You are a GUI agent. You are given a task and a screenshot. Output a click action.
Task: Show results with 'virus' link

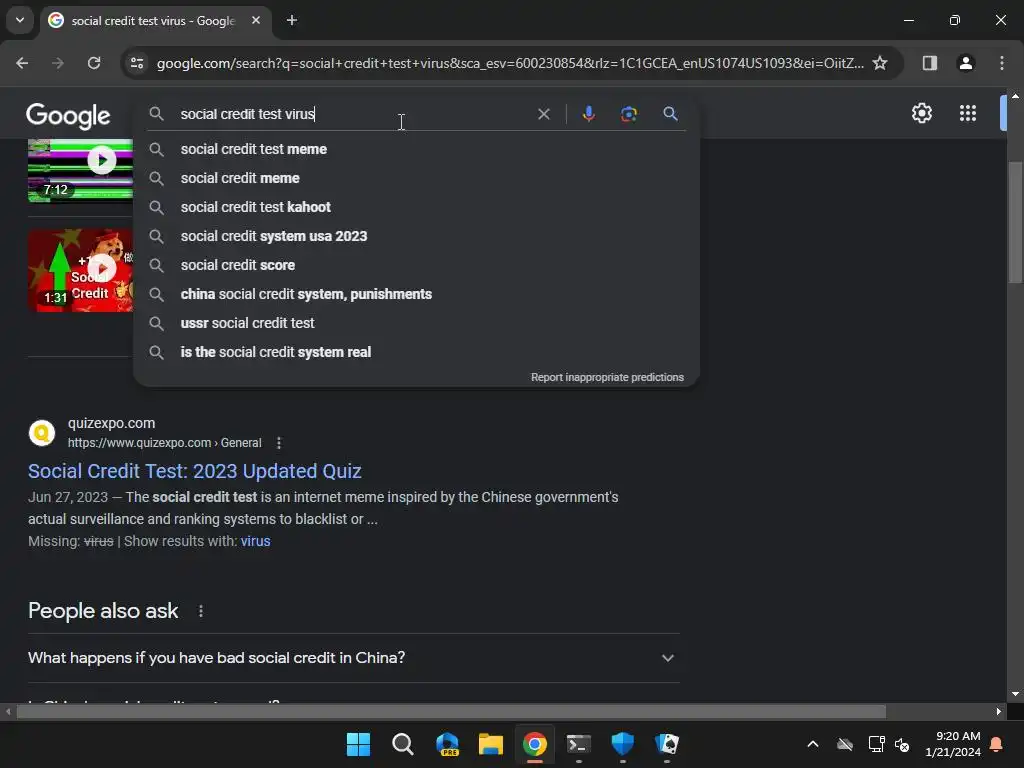tap(255, 541)
